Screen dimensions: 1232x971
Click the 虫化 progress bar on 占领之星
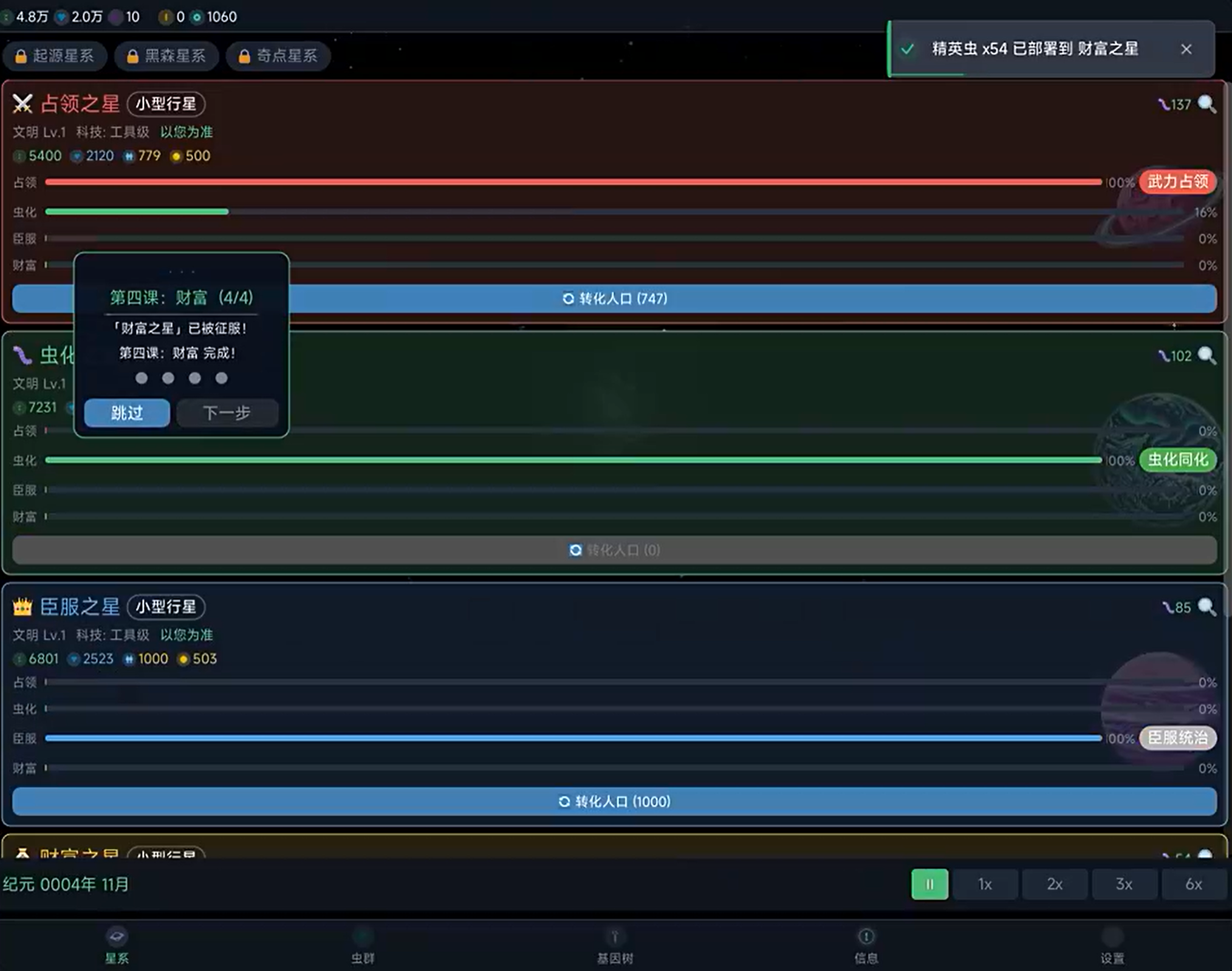[614, 212]
